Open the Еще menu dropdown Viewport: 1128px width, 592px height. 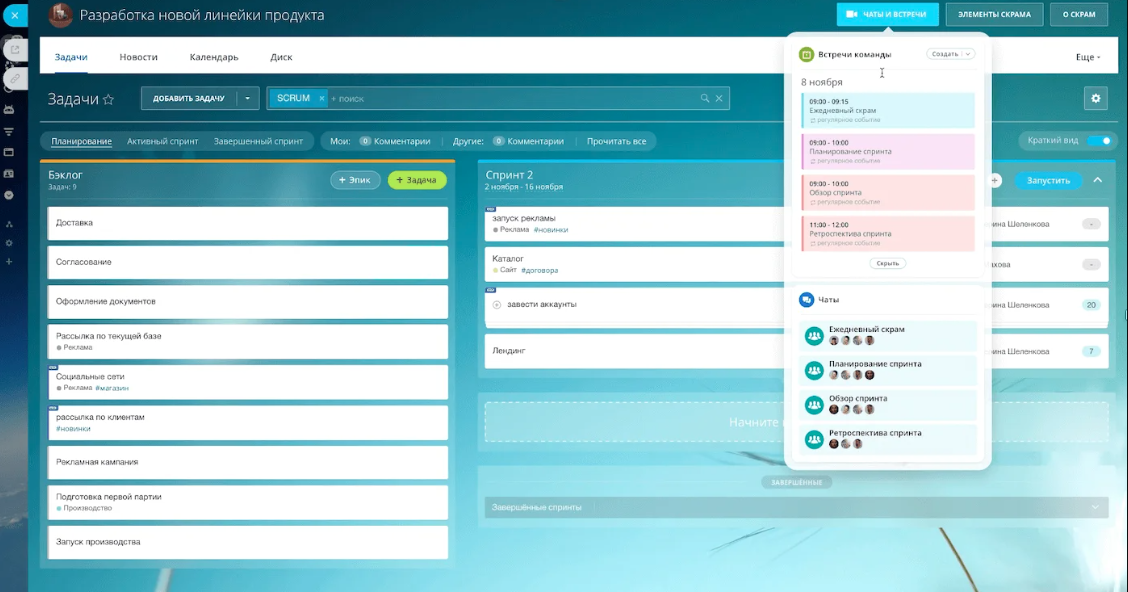click(1088, 57)
